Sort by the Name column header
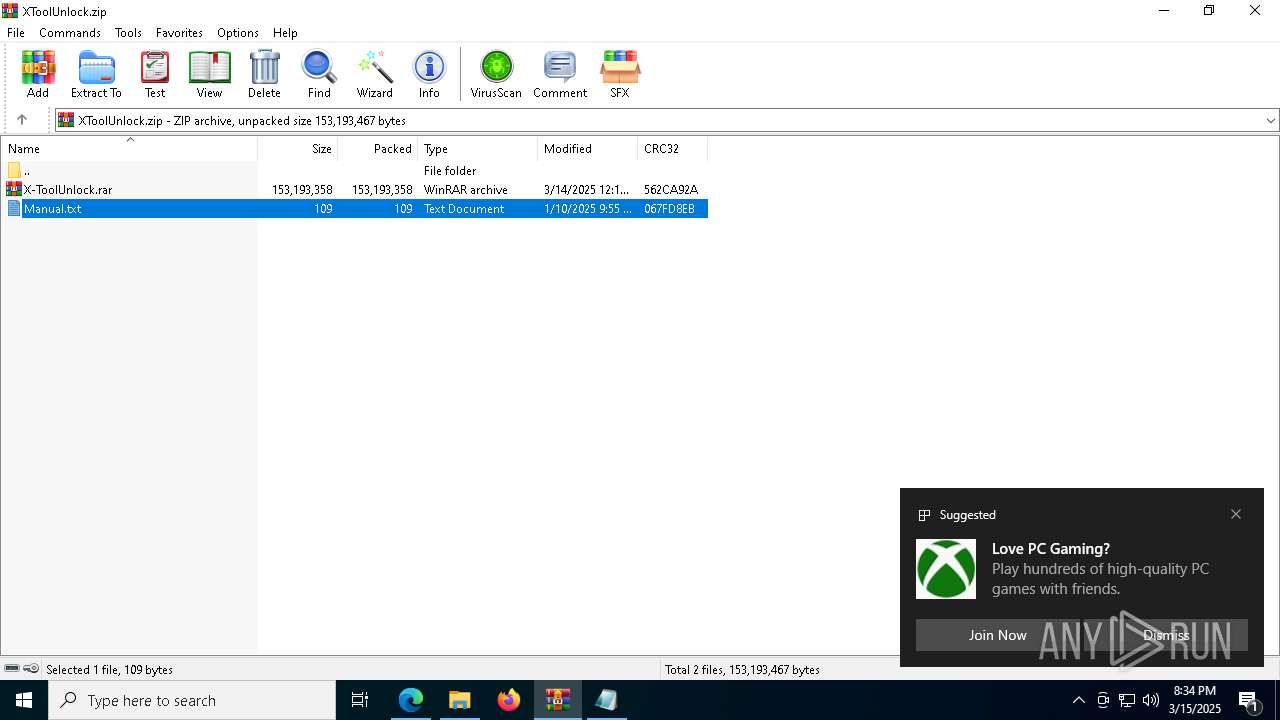1280x720 pixels. pyautogui.click(x=129, y=148)
